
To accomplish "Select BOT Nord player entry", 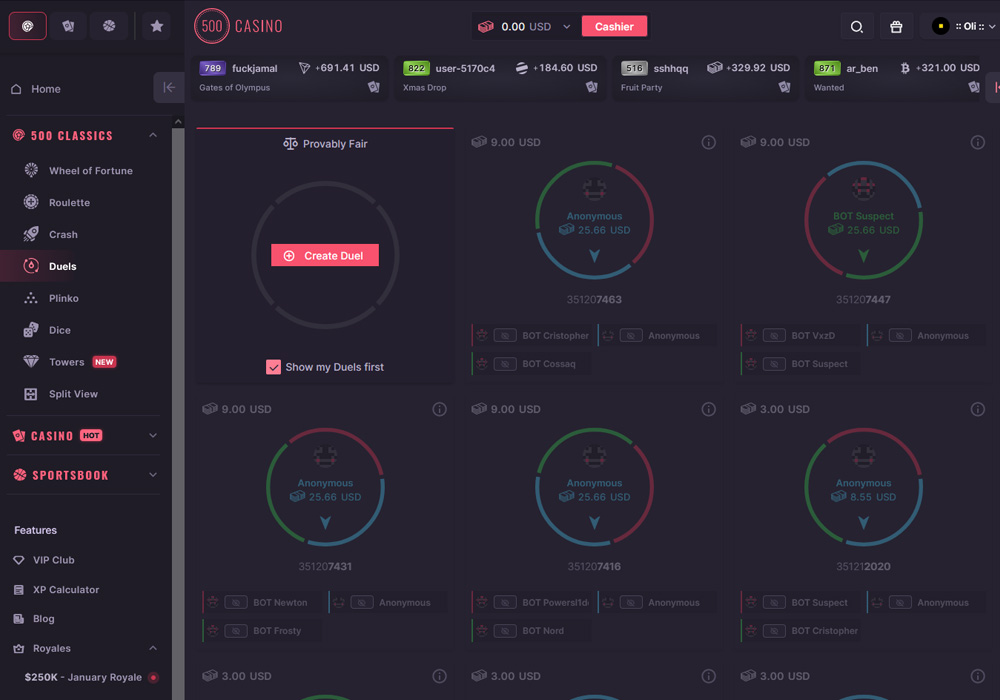I will (531, 631).
